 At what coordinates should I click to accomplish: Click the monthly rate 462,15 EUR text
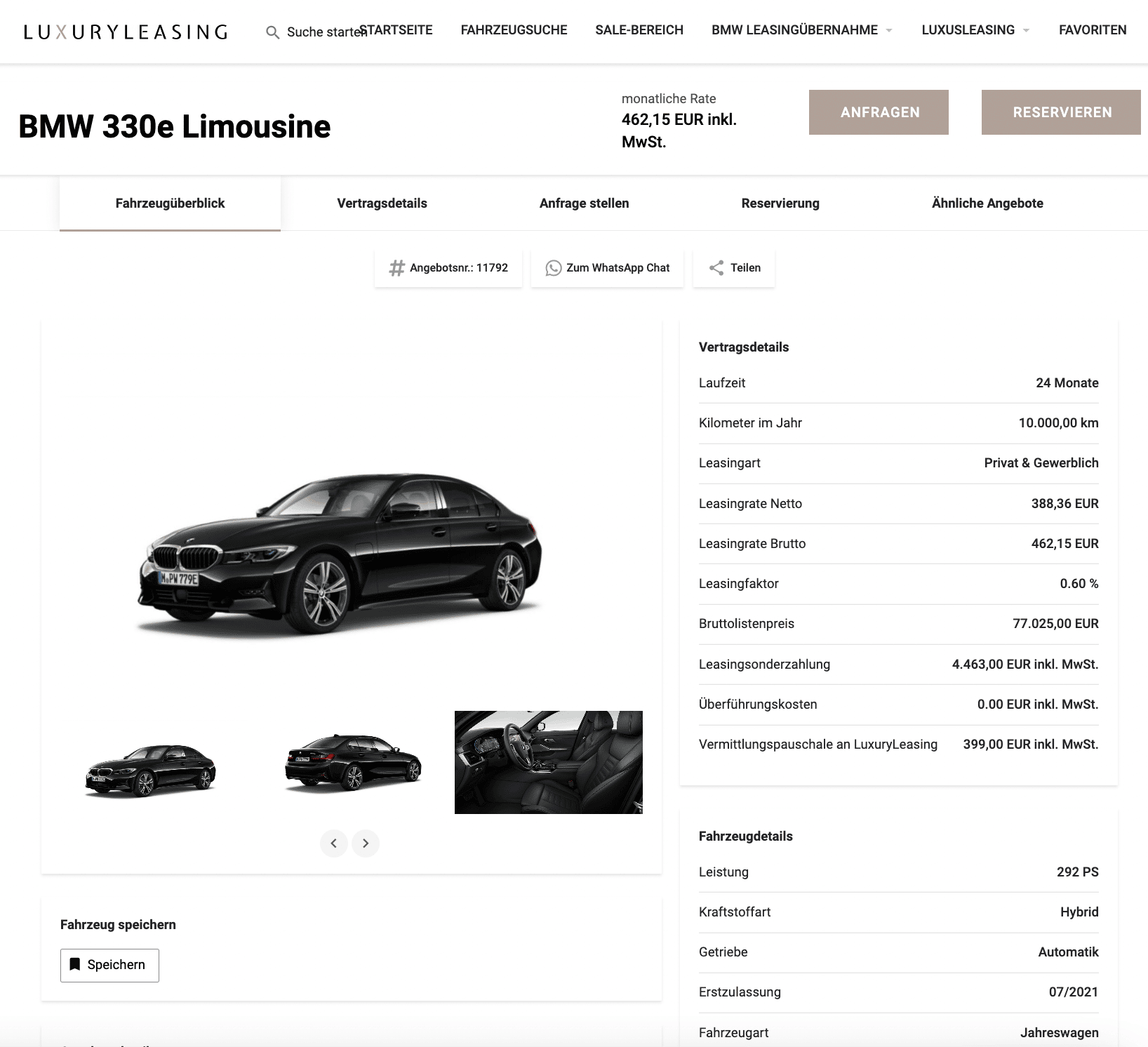pyautogui.click(x=679, y=131)
